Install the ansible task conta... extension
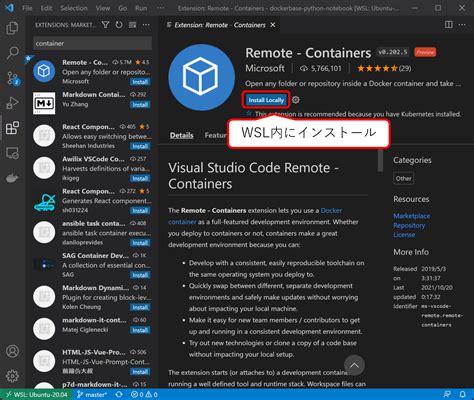Image resolution: width=474 pixels, height=400 pixels. click(x=140, y=243)
